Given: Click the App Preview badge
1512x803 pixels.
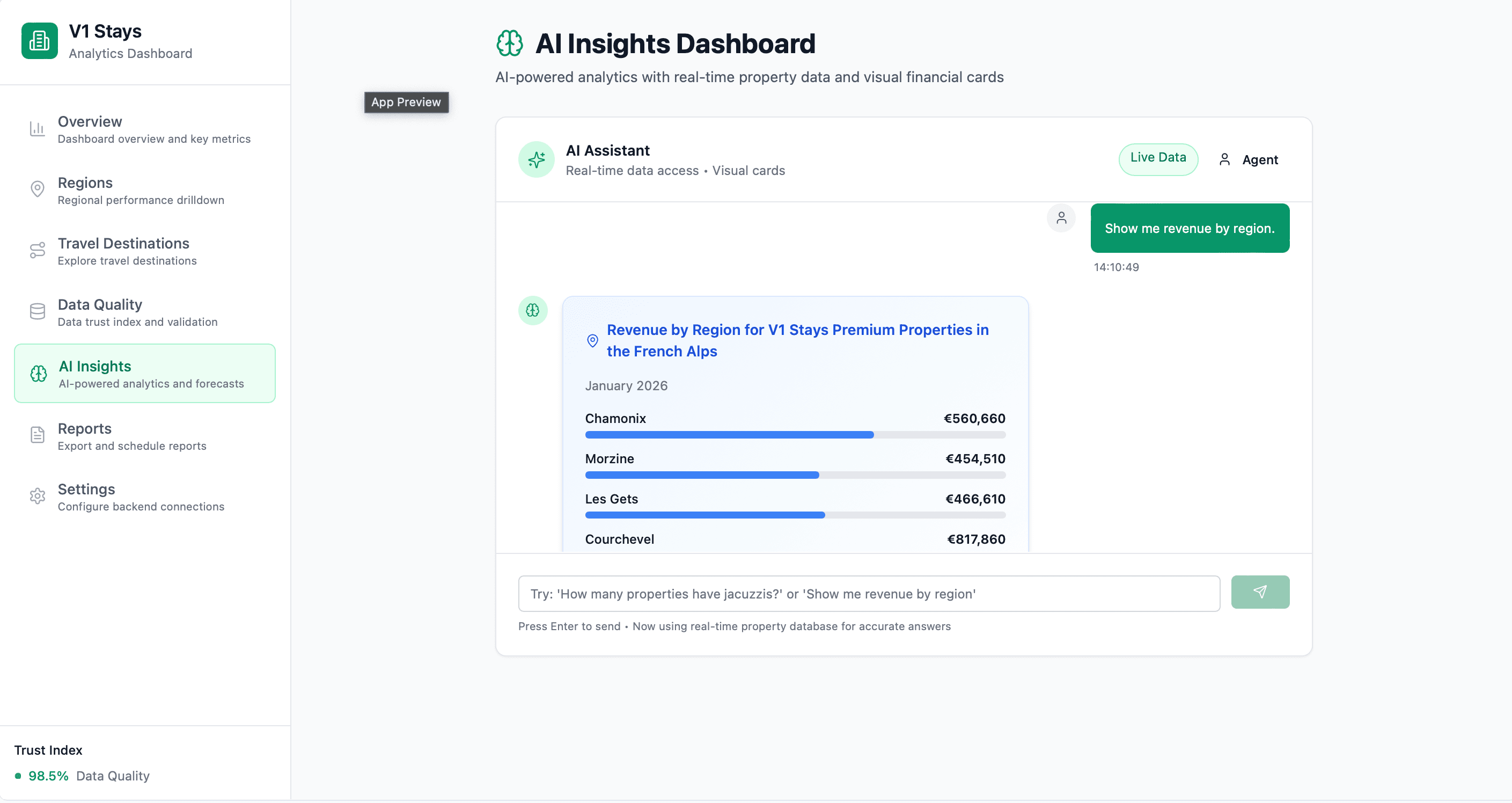Looking at the screenshot, I should [406, 102].
